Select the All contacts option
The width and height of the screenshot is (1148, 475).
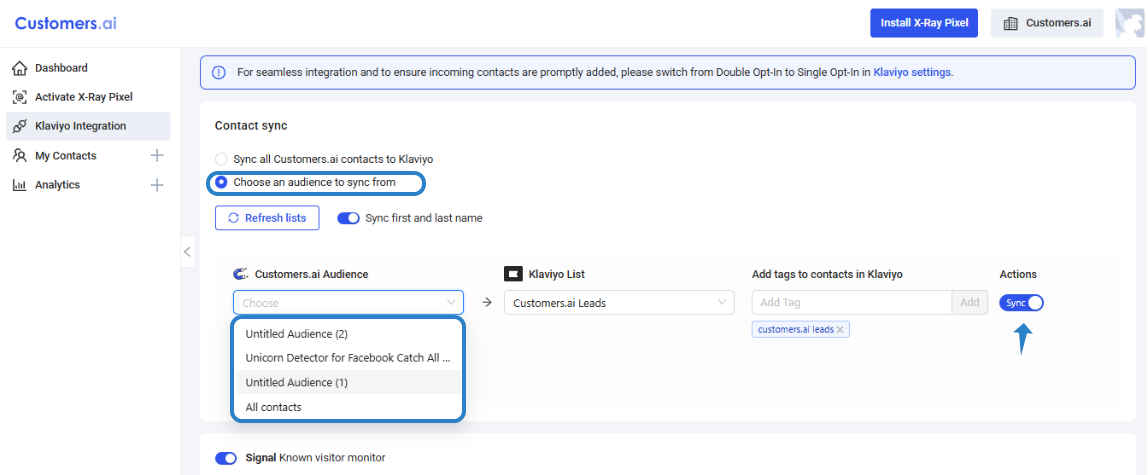pyautogui.click(x=273, y=407)
